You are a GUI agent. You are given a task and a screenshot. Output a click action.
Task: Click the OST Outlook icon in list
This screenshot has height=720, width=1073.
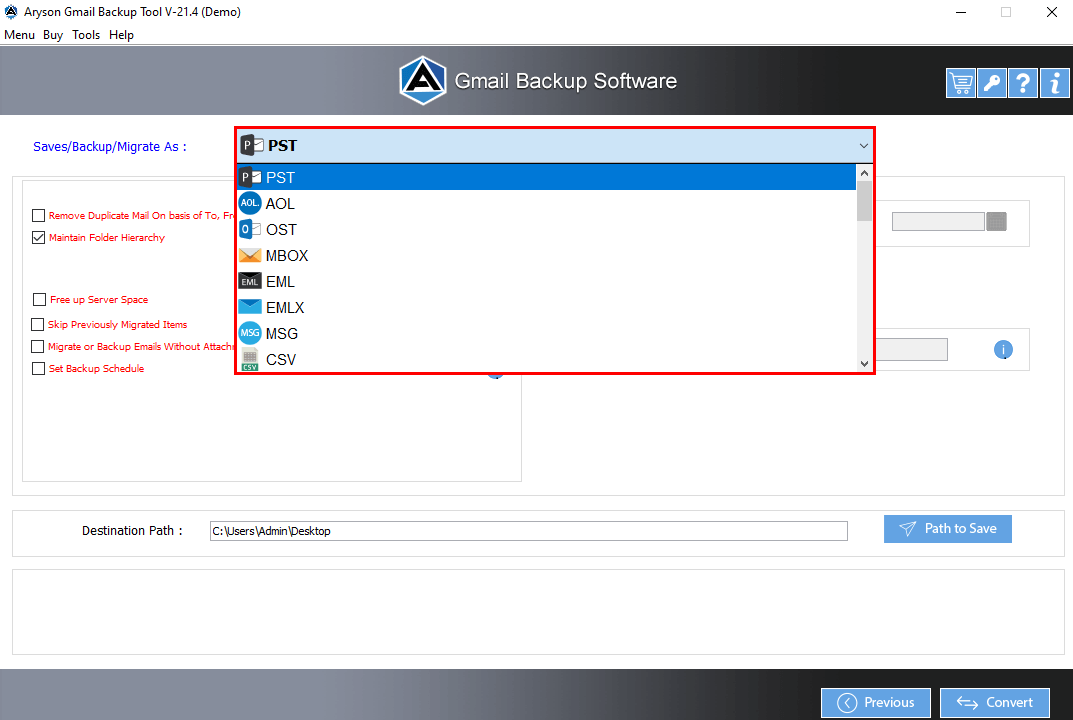(250, 229)
